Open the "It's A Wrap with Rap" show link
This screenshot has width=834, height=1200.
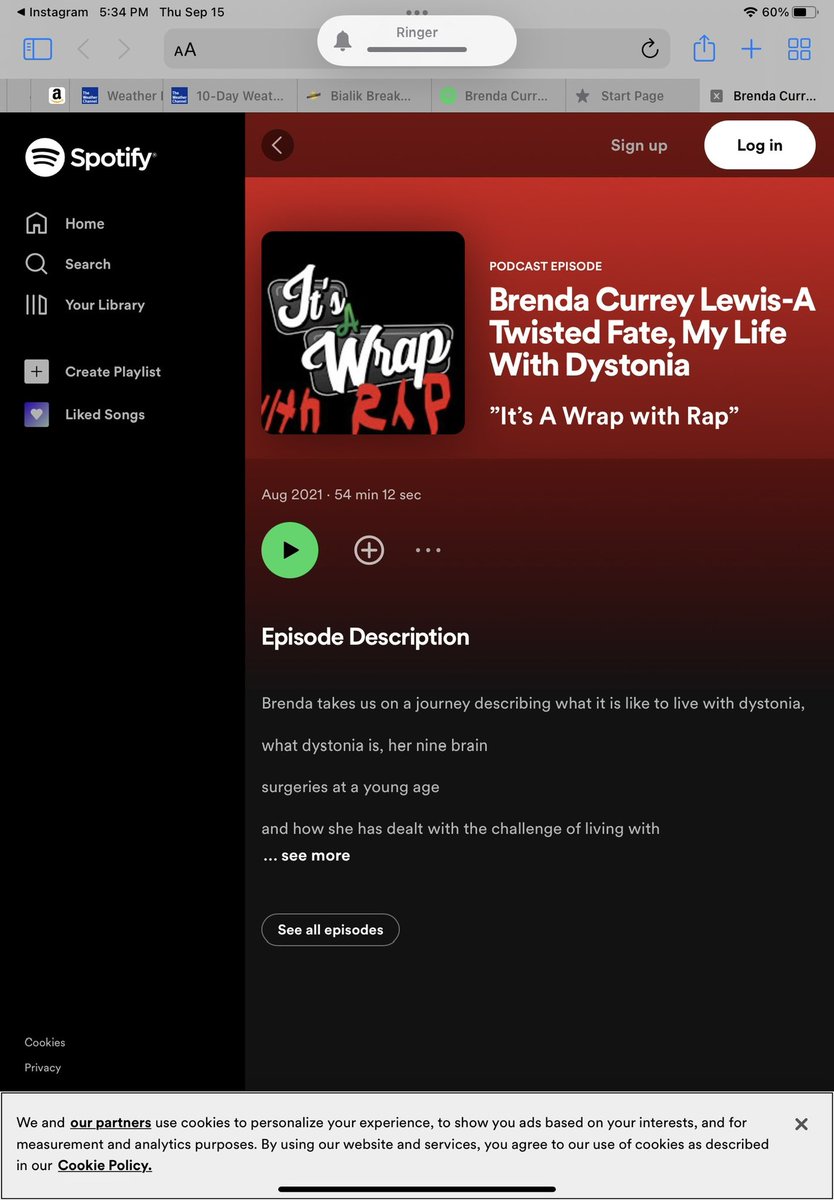614,415
